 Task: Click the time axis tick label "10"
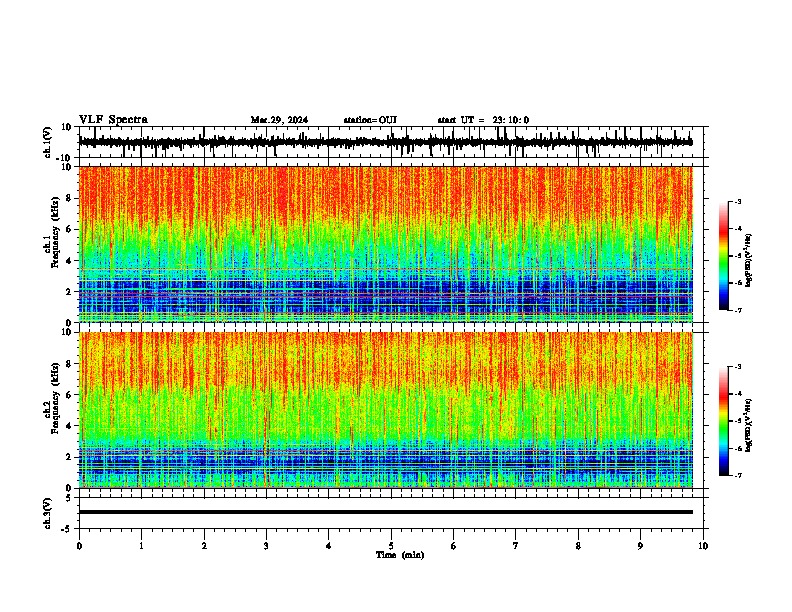(x=703, y=546)
